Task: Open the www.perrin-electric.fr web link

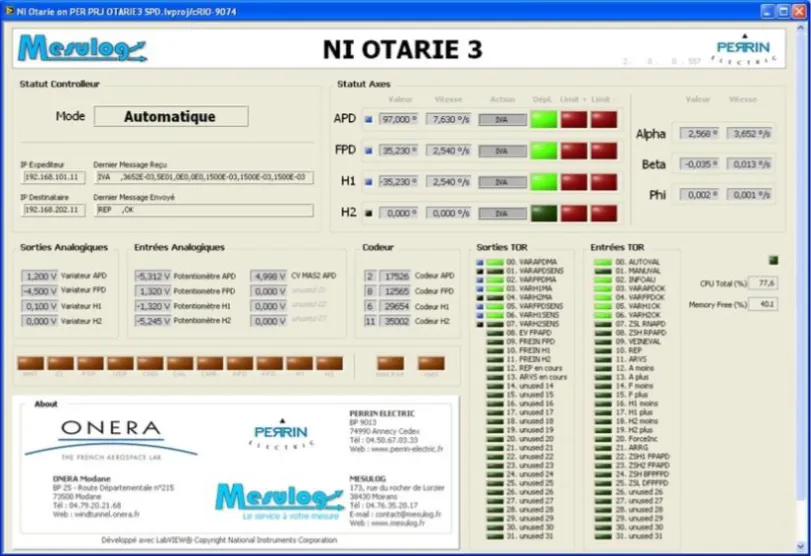Action: 407,449
